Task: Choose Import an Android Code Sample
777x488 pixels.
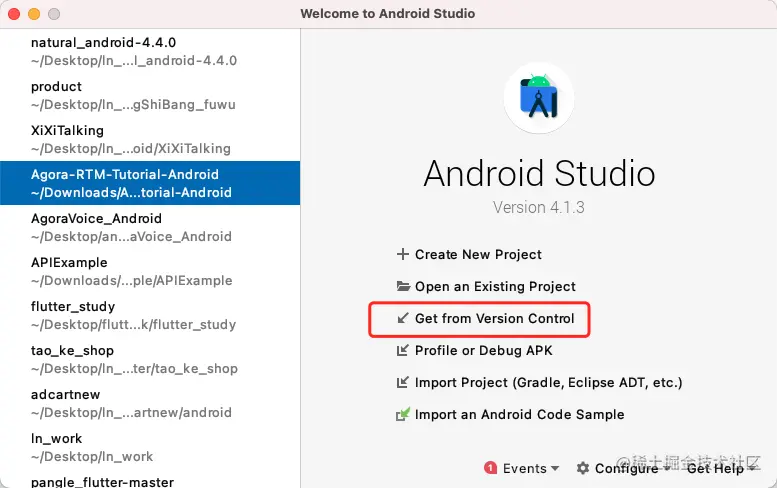Action: pos(519,414)
